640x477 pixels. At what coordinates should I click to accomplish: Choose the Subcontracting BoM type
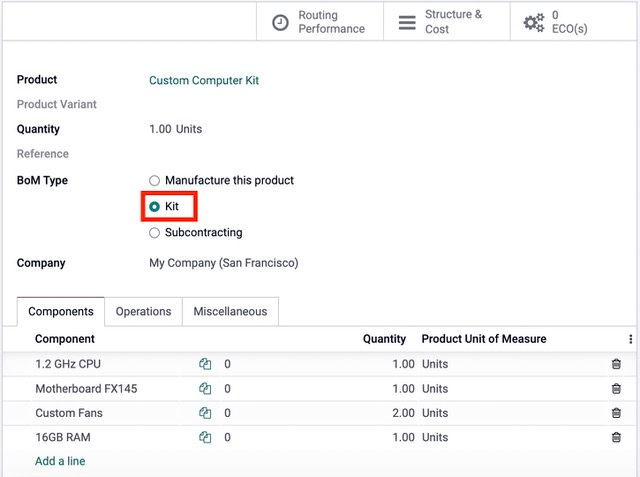point(154,233)
